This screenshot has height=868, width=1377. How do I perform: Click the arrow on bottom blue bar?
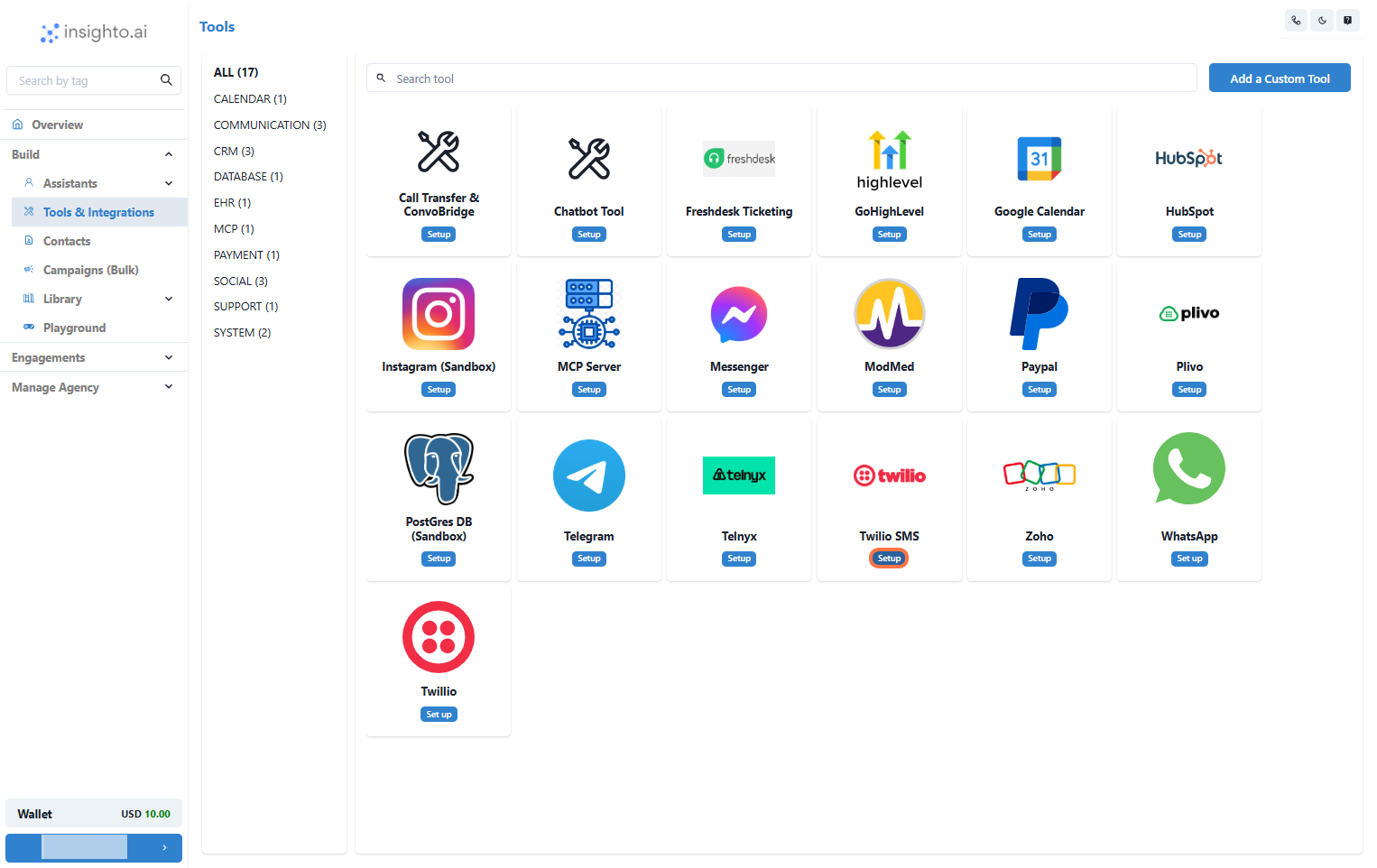[x=164, y=847]
